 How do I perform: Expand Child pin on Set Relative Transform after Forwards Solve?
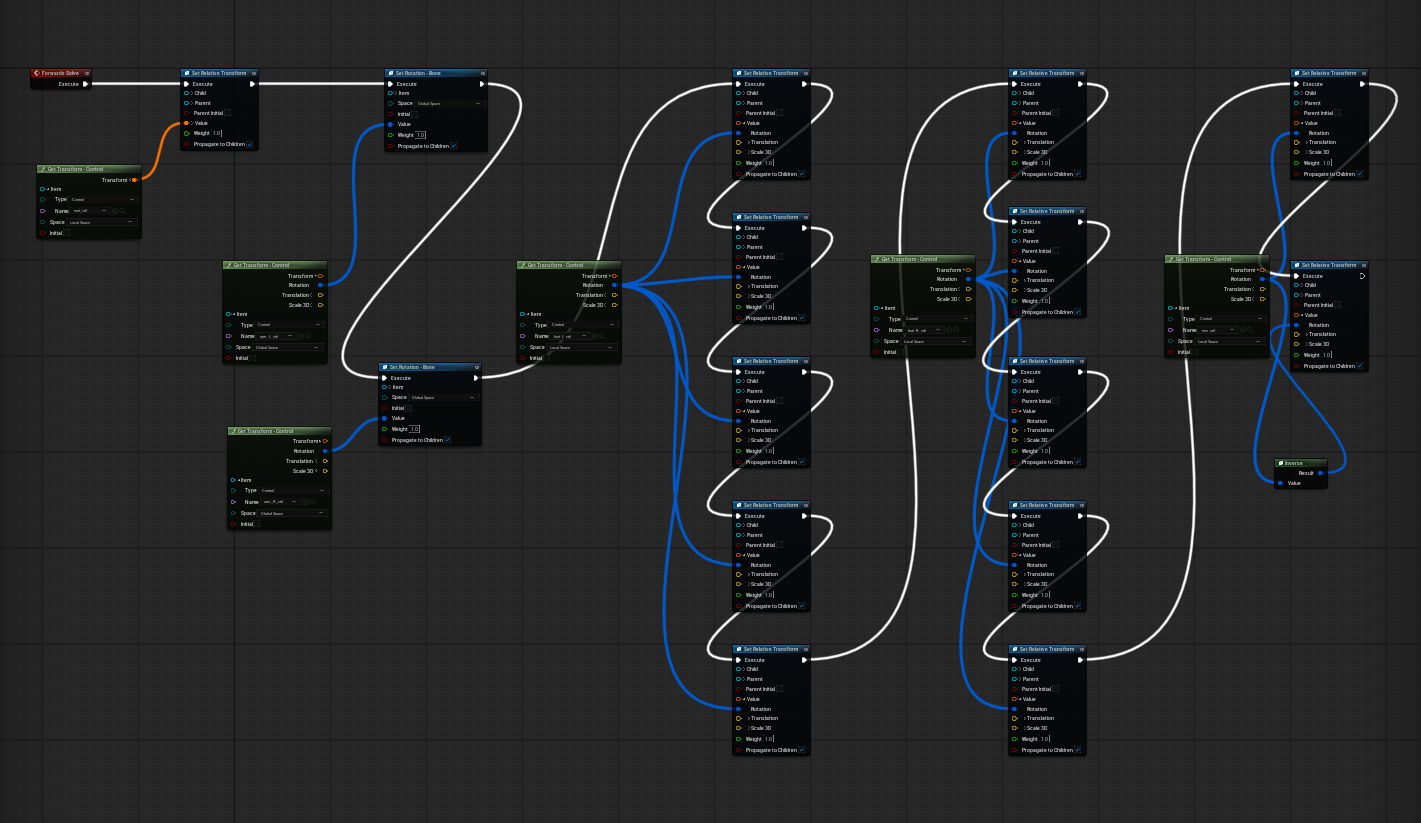point(192,93)
